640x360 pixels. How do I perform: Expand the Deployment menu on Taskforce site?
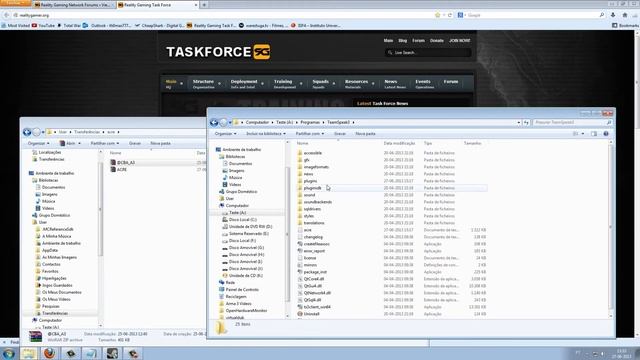(x=247, y=84)
